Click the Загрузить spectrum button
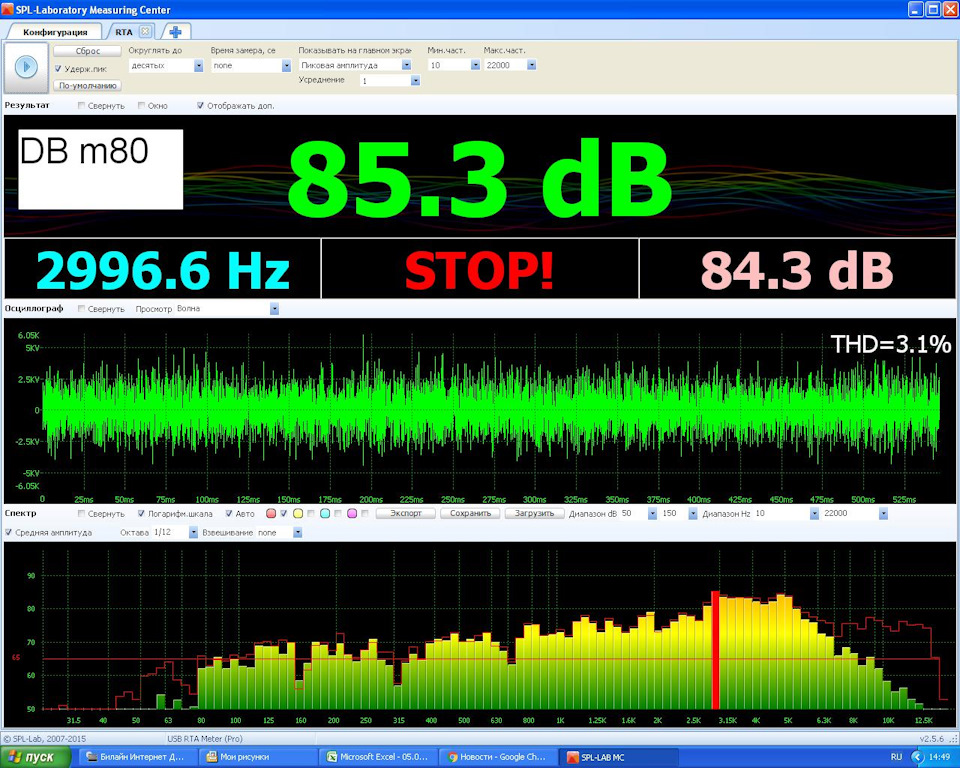Screen dimensions: 960x768 coord(534,513)
